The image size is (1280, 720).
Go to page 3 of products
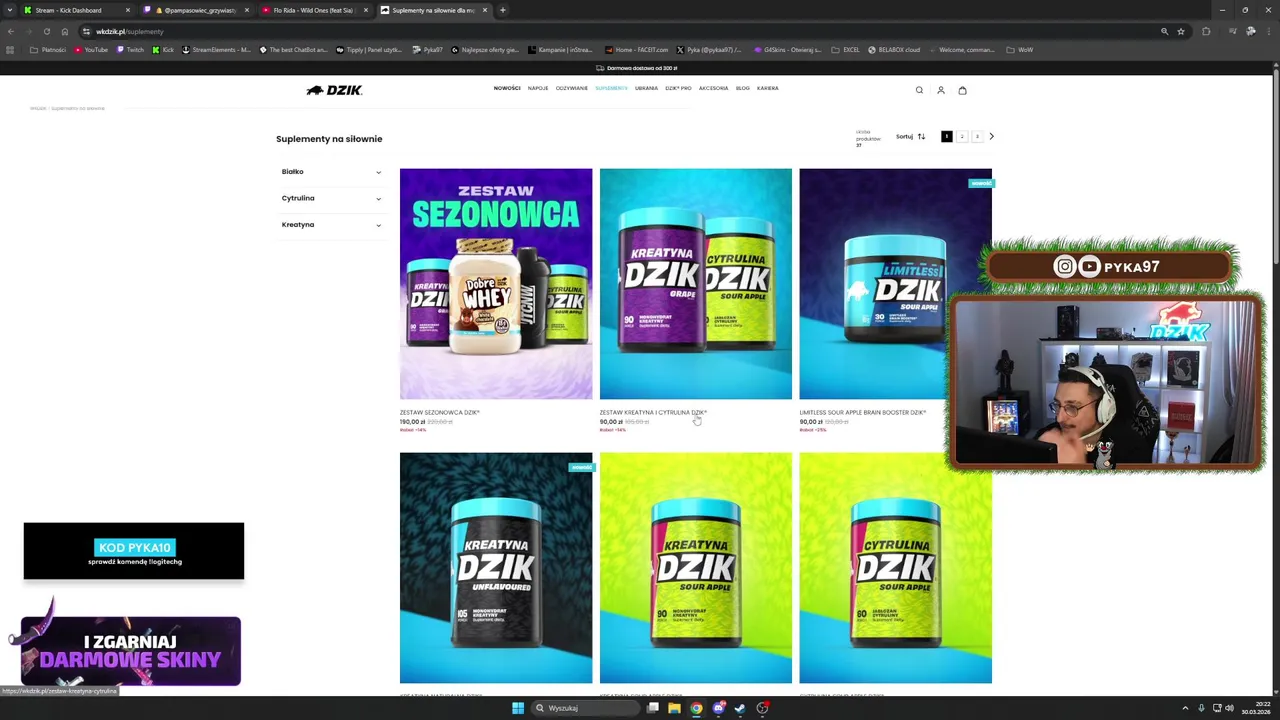click(x=977, y=136)
